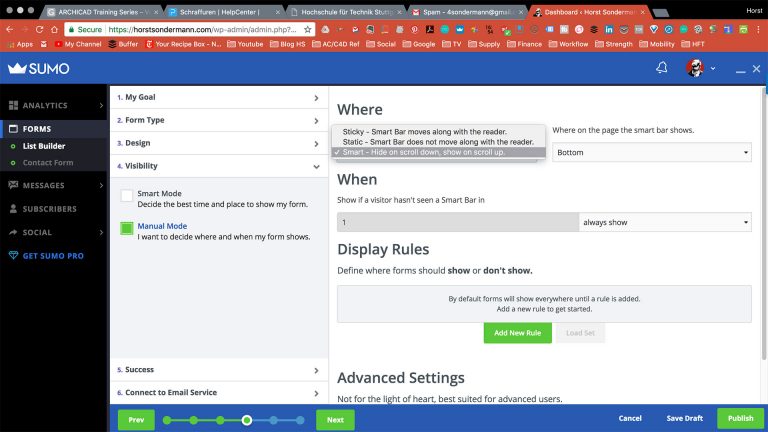This screenshot has width=768, height=432.
Task: Enable the Smart Mode checkbox
Action: [x=127, y=196]
